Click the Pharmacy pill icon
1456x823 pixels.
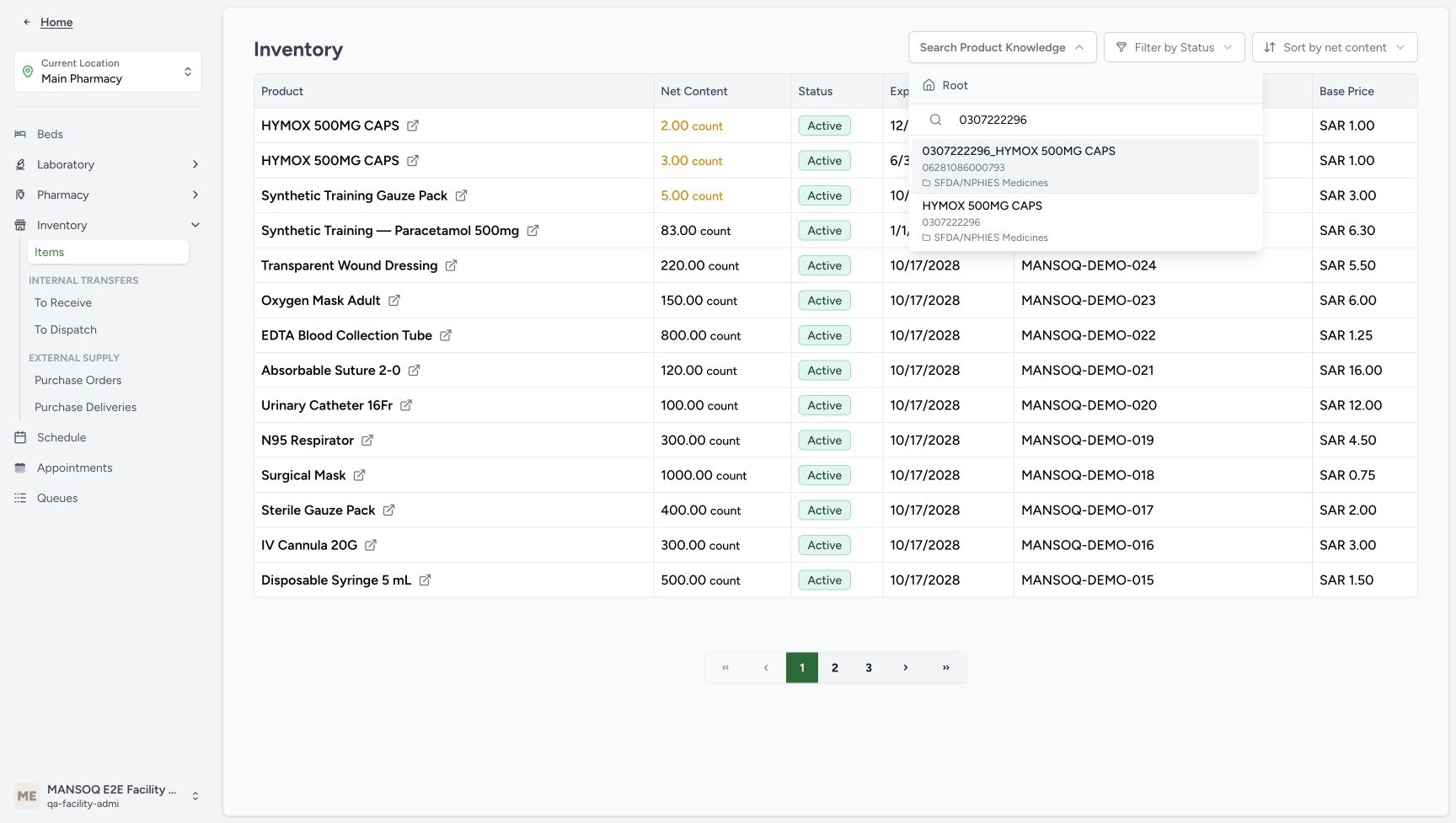20,195
